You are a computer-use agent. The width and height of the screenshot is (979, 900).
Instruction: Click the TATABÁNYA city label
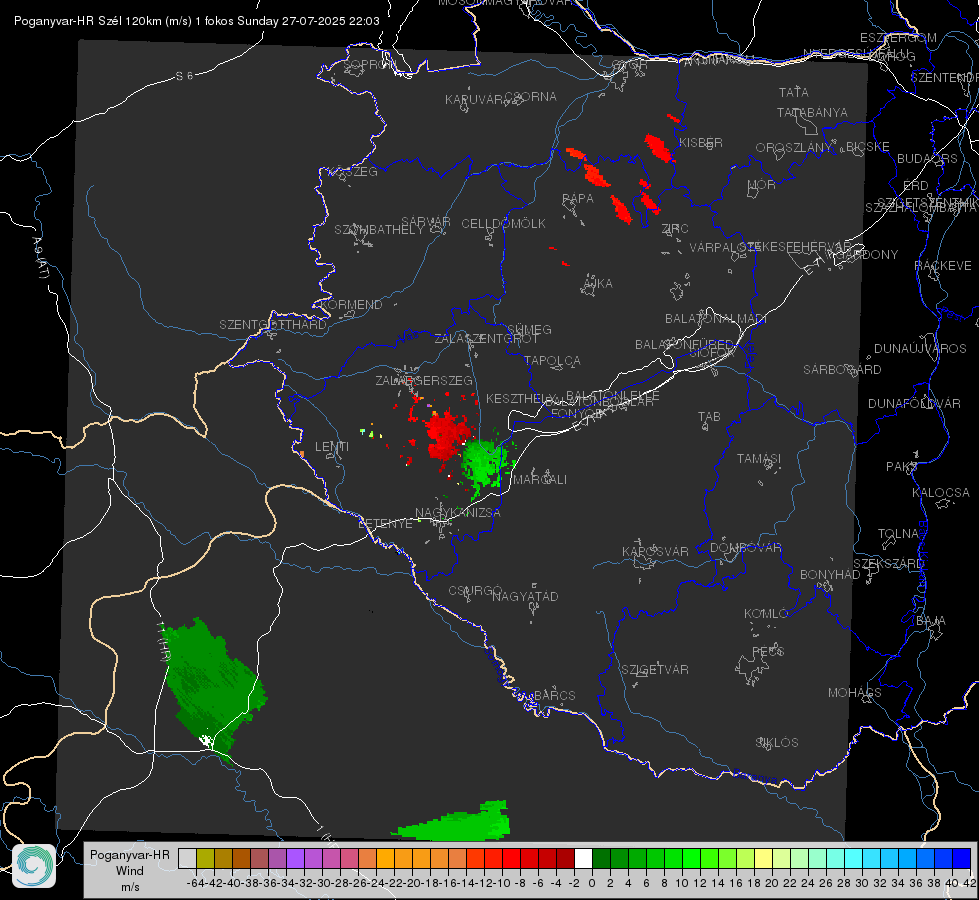click(812, 112)
